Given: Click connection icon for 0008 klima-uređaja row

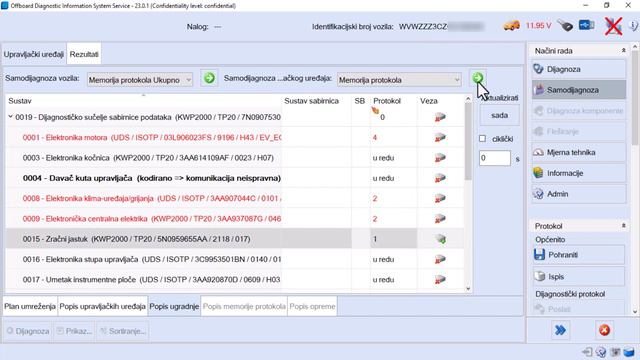Looking at the screenshot, I should 440,198.
